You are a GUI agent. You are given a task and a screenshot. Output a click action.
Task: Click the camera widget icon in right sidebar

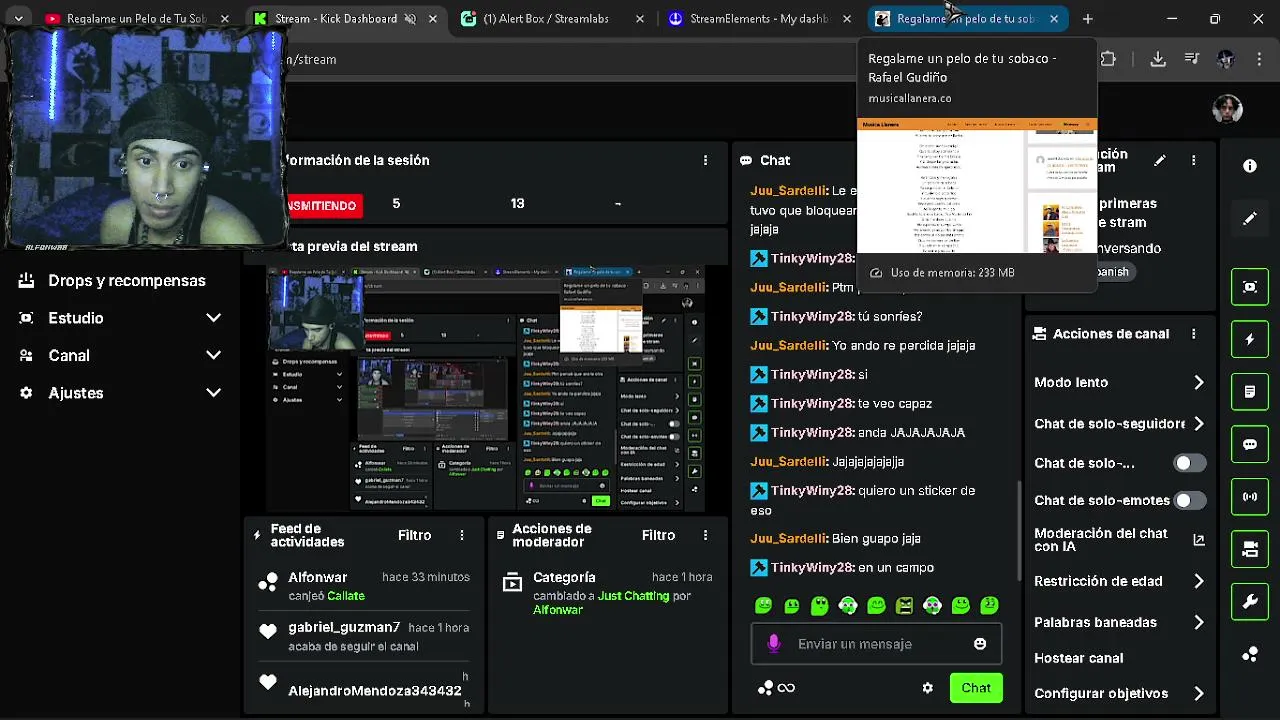coord(1250,549)
